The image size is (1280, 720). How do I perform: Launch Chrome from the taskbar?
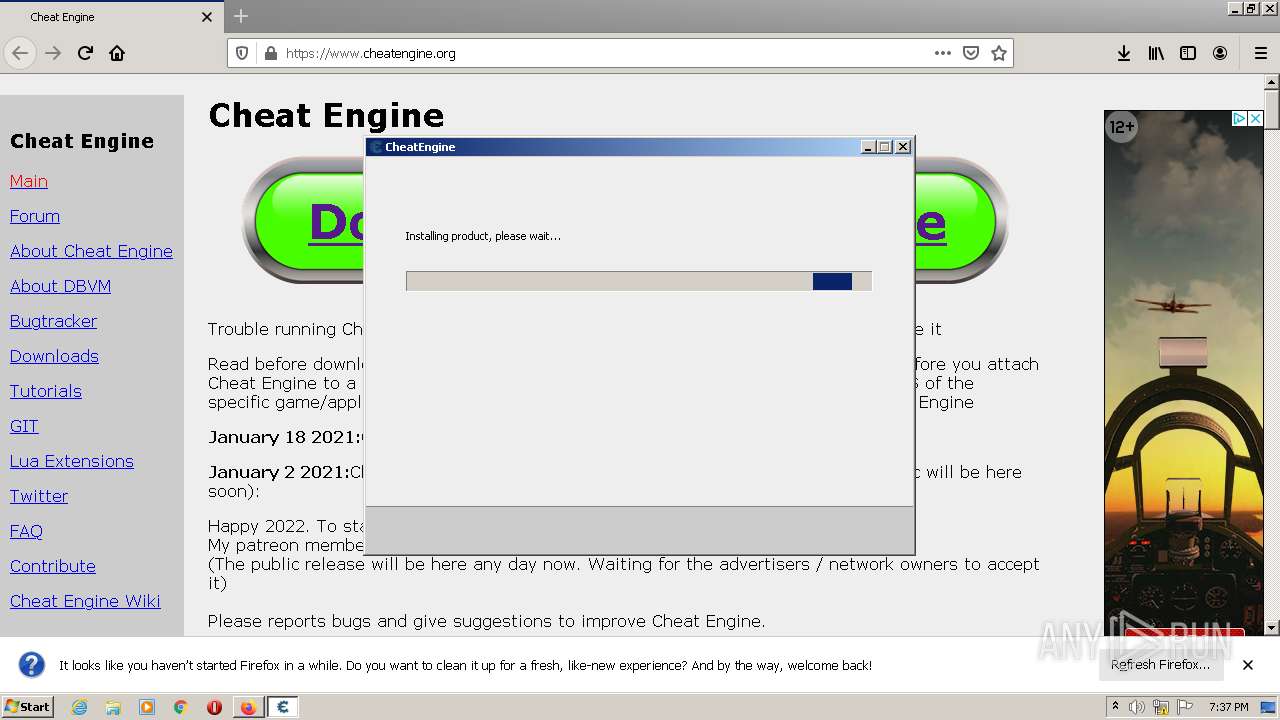point(181,707)
